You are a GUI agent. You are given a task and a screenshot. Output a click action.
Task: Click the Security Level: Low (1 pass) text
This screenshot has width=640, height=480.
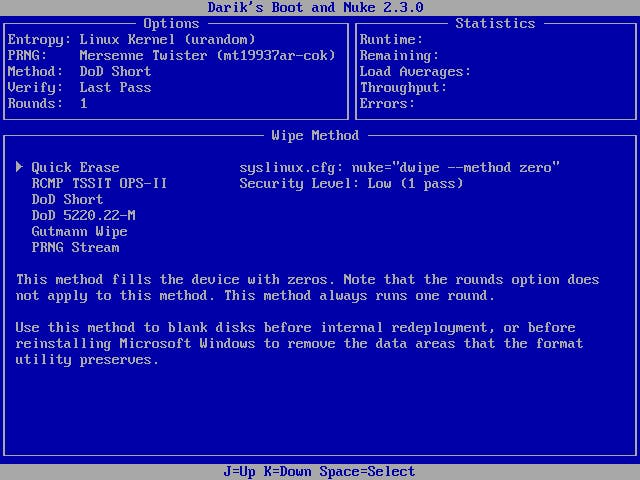(x=351, y=183)
